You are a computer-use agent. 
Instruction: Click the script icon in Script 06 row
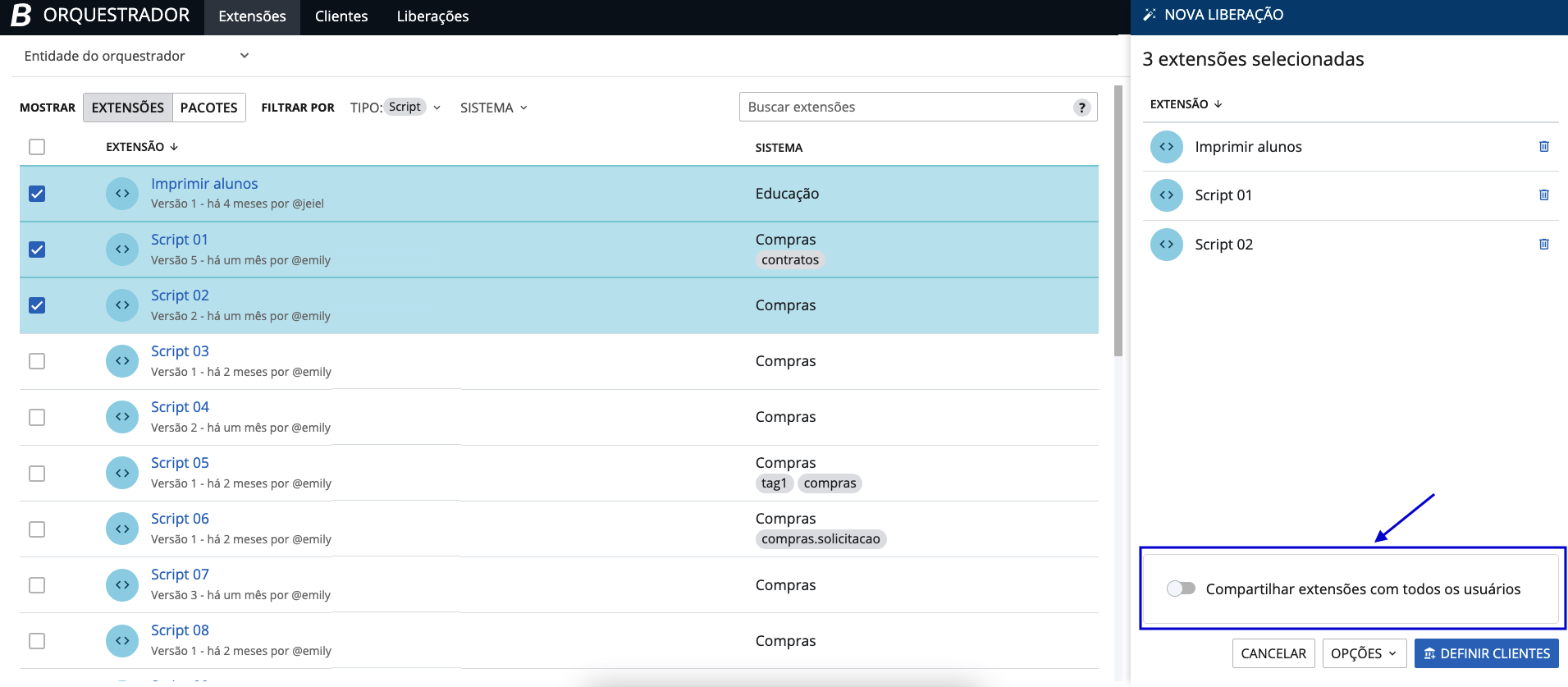[122, 529]
